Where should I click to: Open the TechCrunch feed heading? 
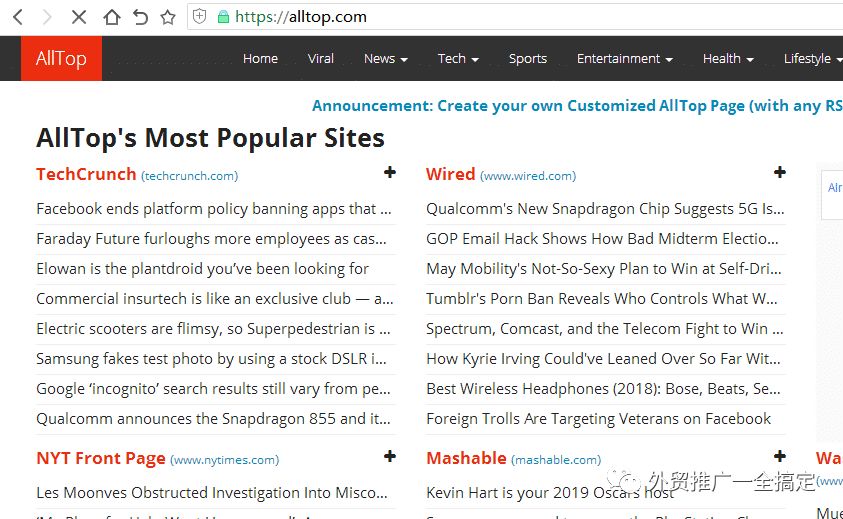point(86,174)
